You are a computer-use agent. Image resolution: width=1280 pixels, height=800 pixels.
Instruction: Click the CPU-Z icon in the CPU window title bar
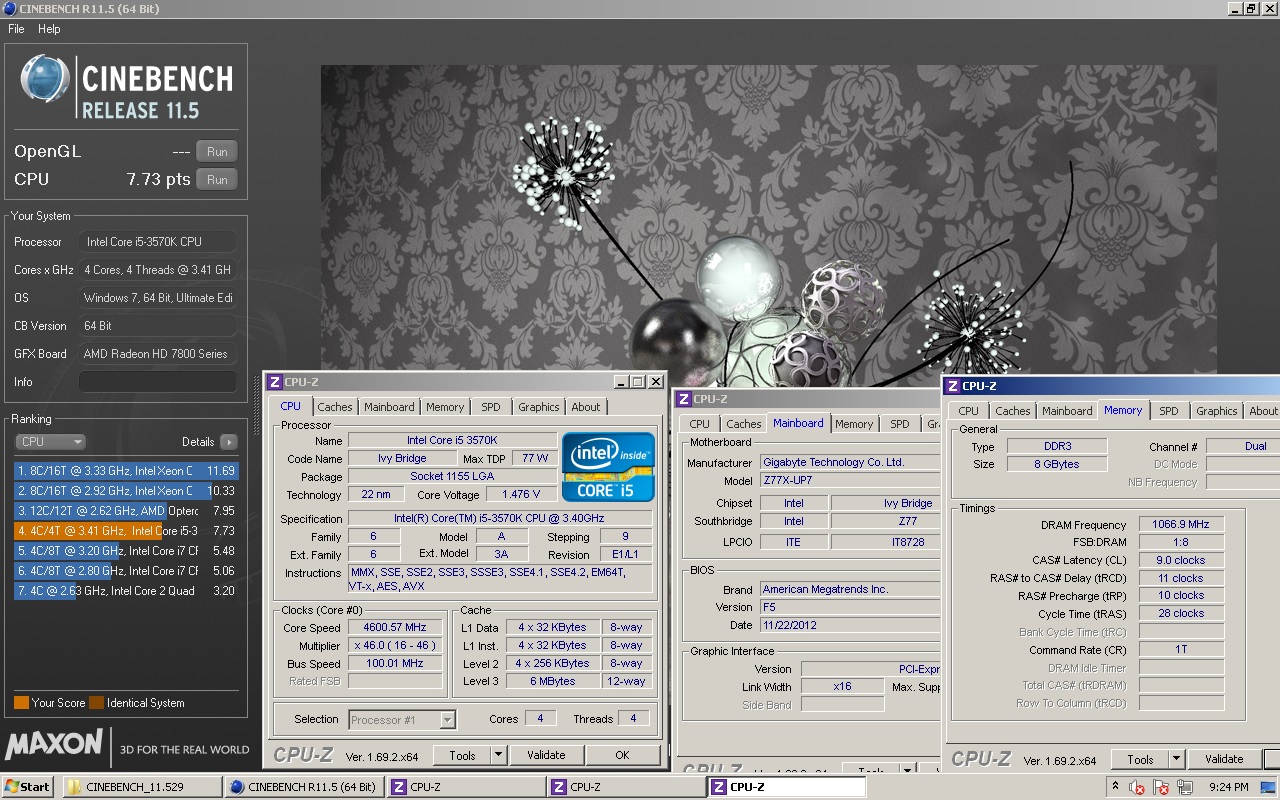275,382
